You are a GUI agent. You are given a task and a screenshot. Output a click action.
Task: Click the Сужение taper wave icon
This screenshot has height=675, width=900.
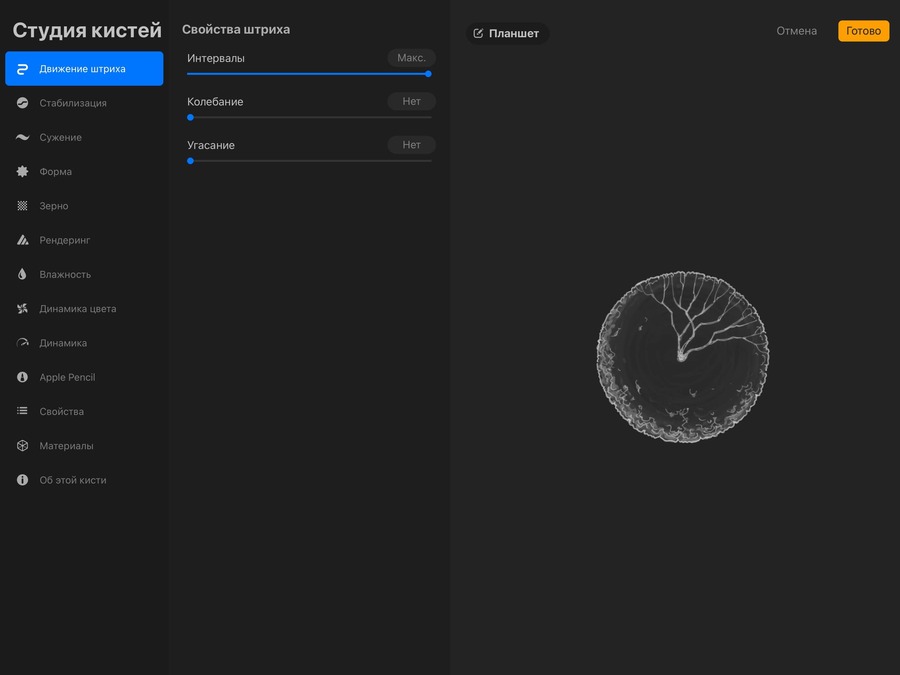pos(22,137)
